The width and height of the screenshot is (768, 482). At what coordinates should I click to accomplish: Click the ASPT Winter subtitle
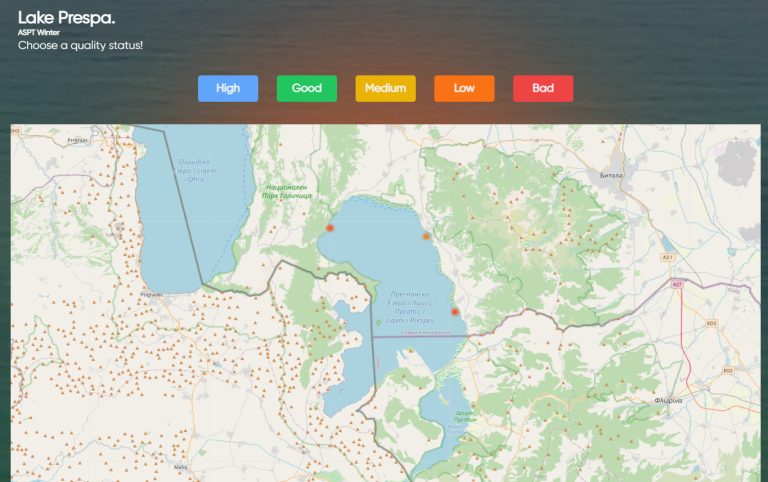(39, 32)
